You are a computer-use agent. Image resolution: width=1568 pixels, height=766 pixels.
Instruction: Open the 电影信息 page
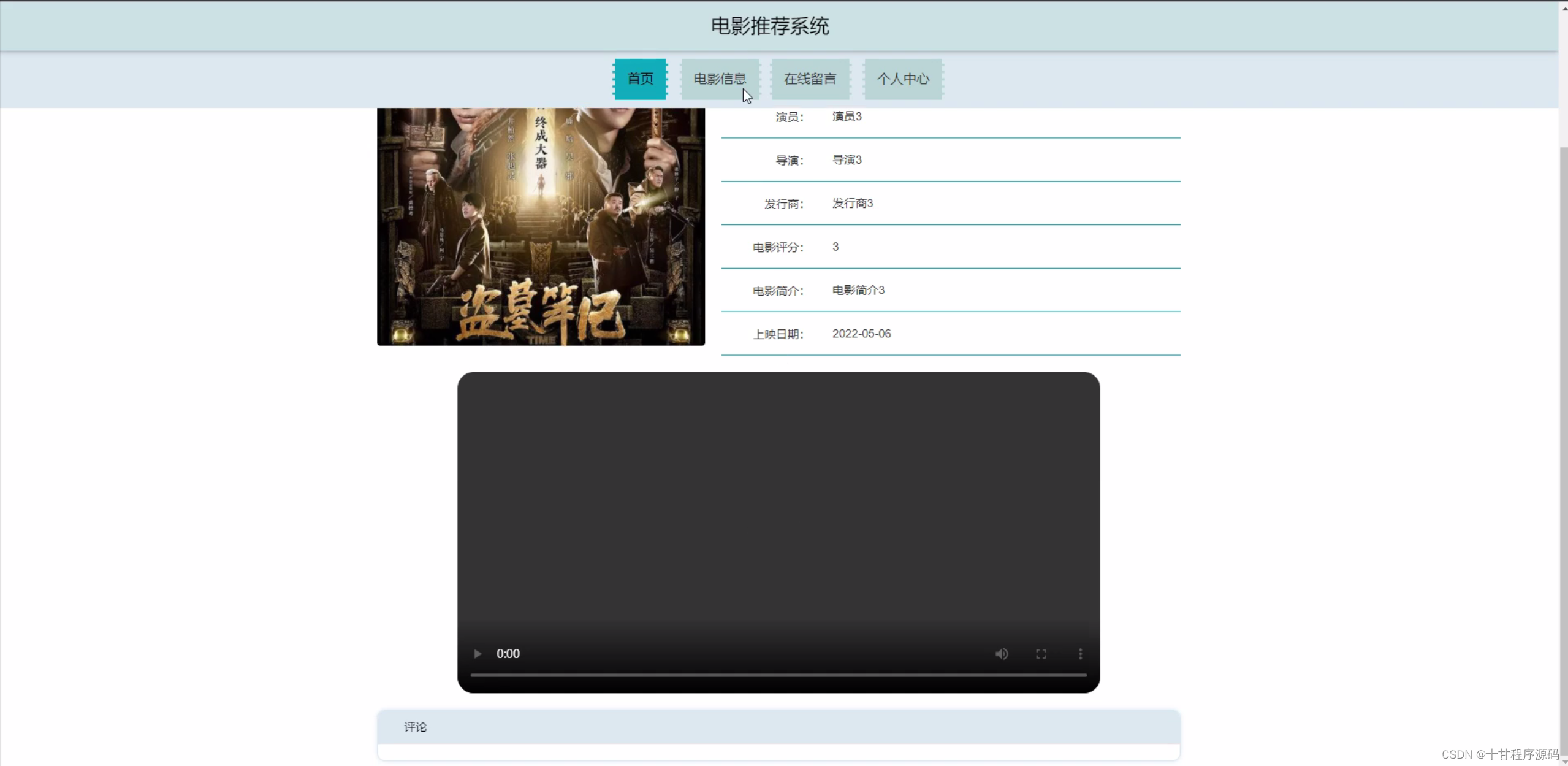click(x=719, y=79)
